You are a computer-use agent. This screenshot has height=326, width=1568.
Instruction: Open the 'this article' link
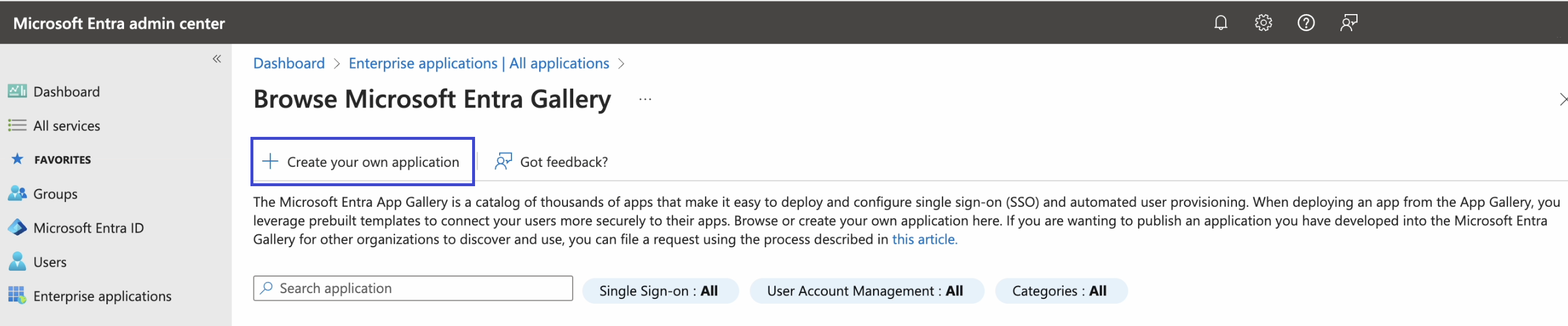pos(924,240)
